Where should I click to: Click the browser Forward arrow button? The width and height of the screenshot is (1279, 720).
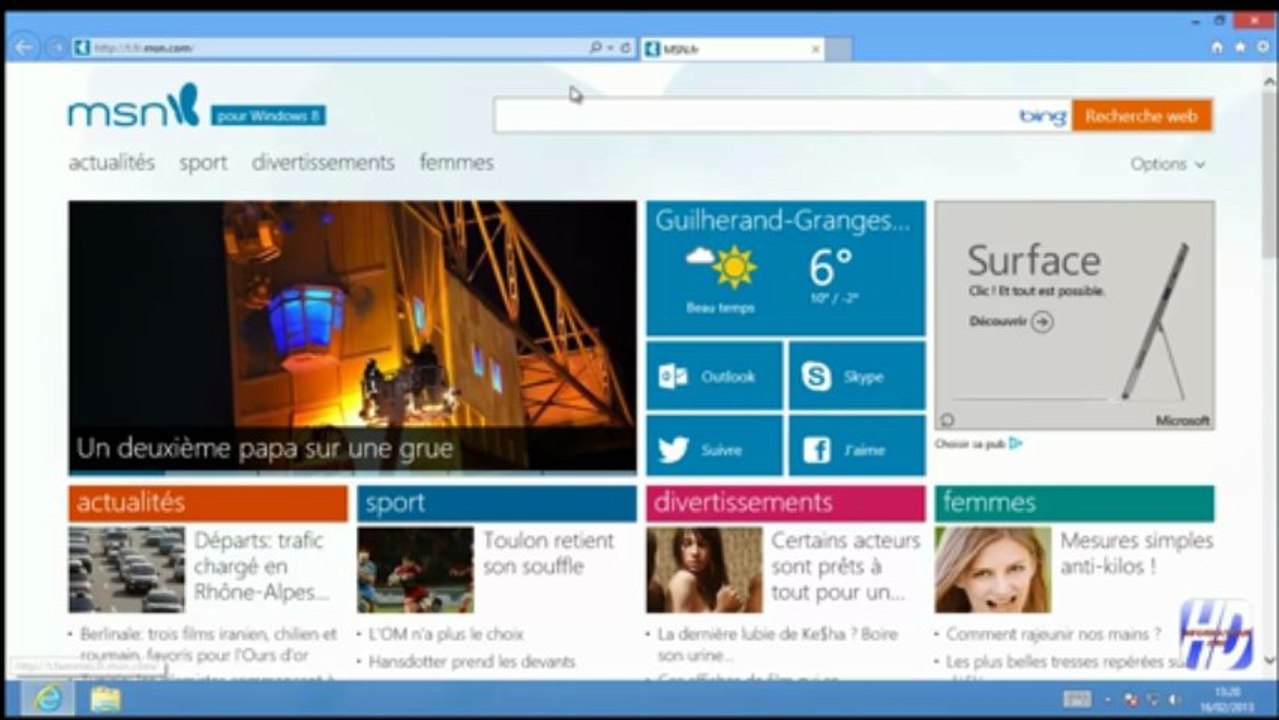[56, 47]
